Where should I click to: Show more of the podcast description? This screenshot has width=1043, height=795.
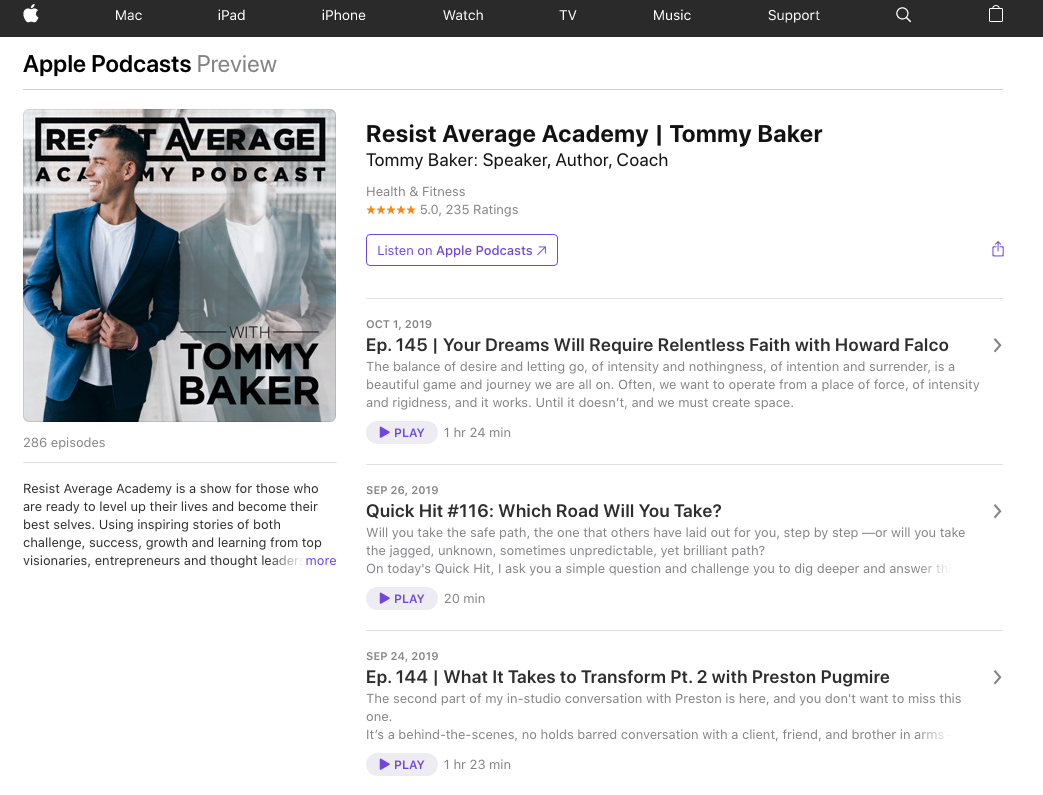pos(321,561)
